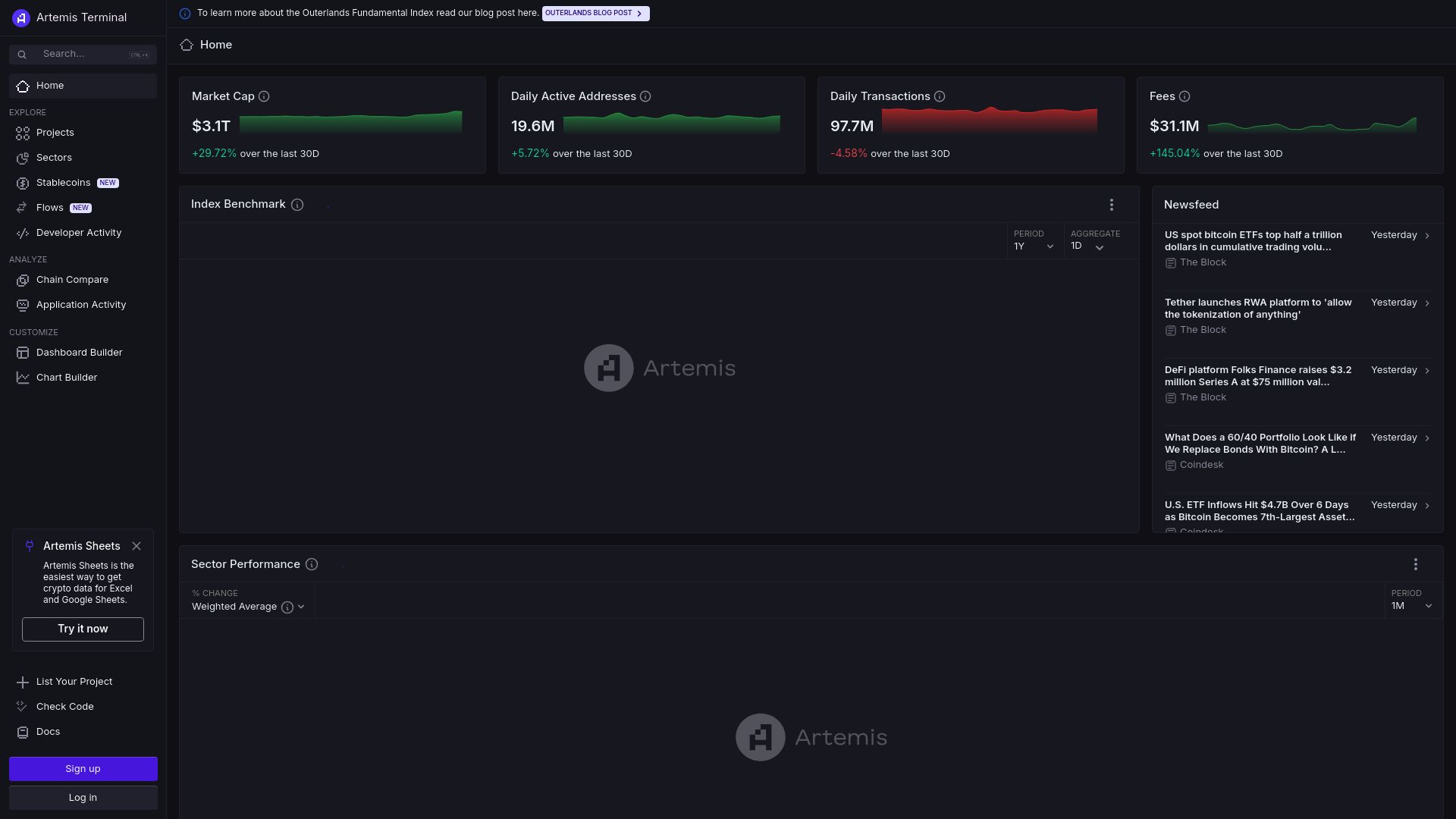Open headline 'US spot bitcoin ETFs top half a trillion'
Screen dimensions: 1456x819
point(1254,241)
